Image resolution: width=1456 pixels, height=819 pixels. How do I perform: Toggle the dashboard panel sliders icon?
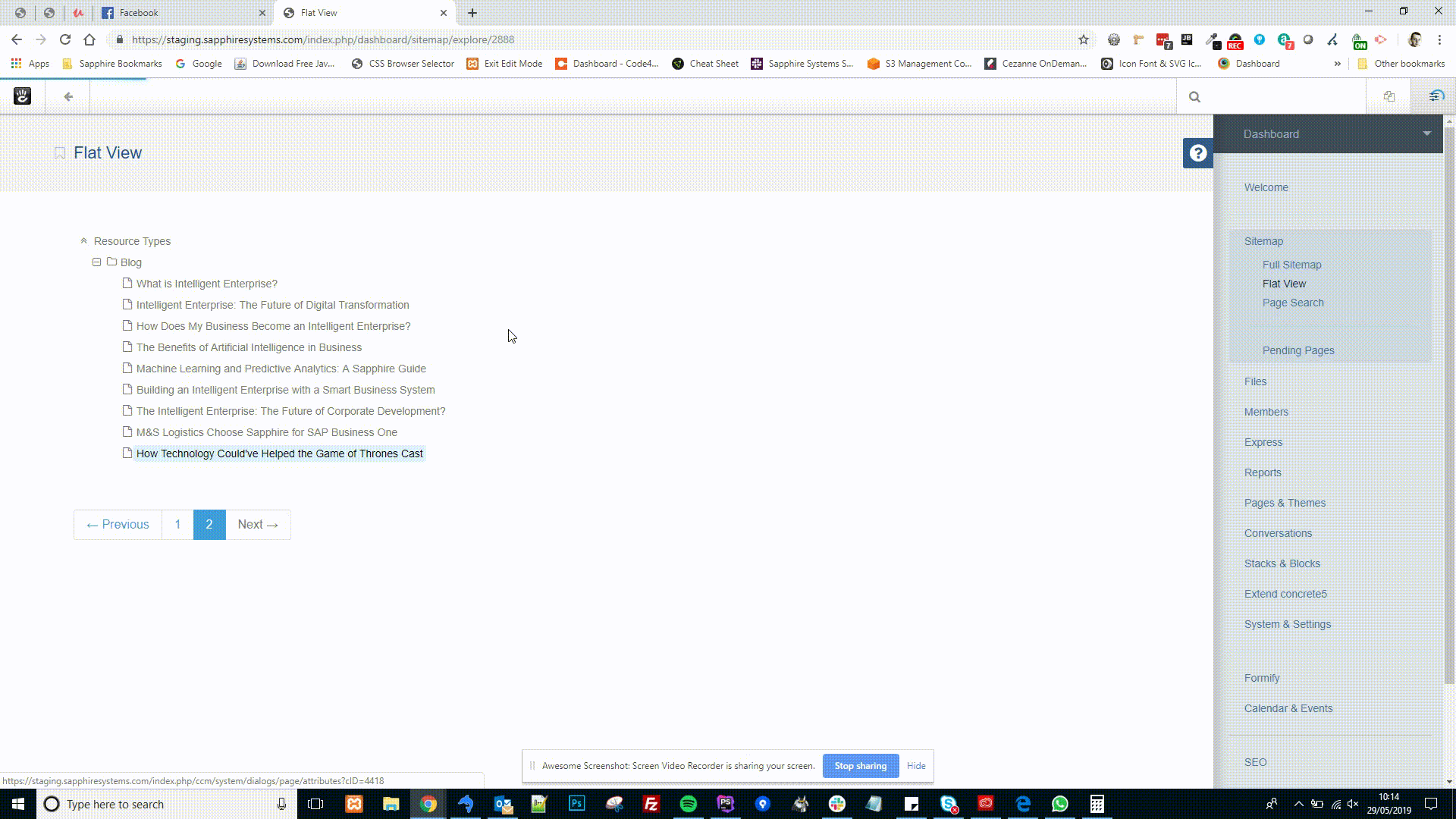pos(1436,96)
